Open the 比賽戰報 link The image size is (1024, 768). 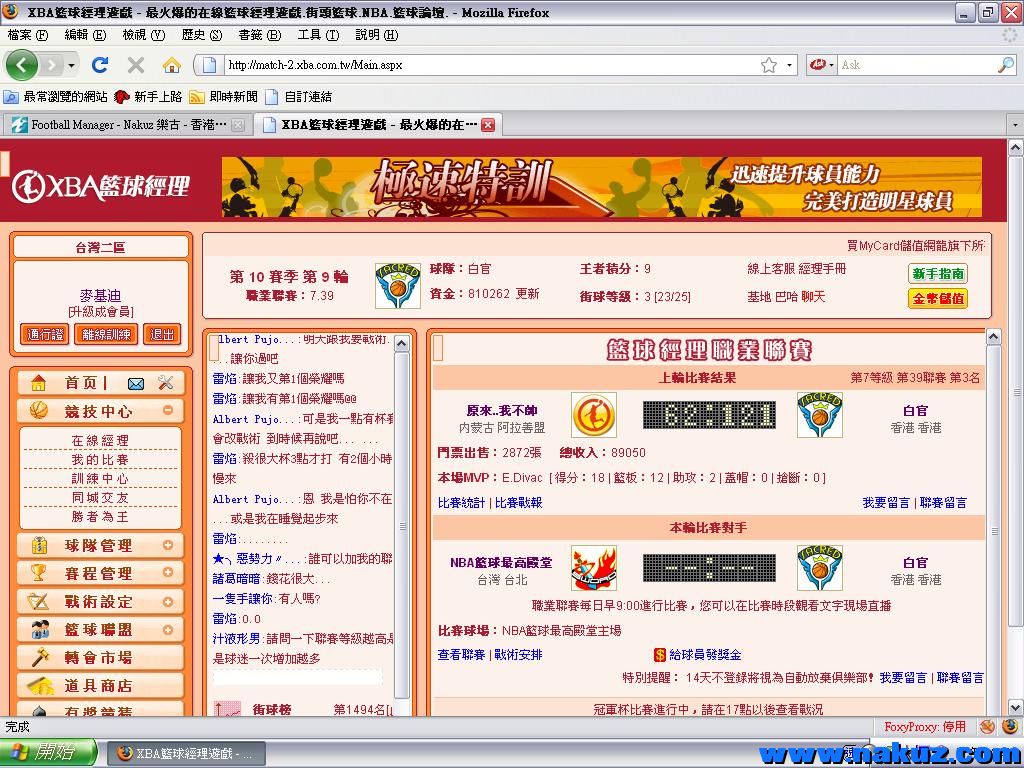519,503
